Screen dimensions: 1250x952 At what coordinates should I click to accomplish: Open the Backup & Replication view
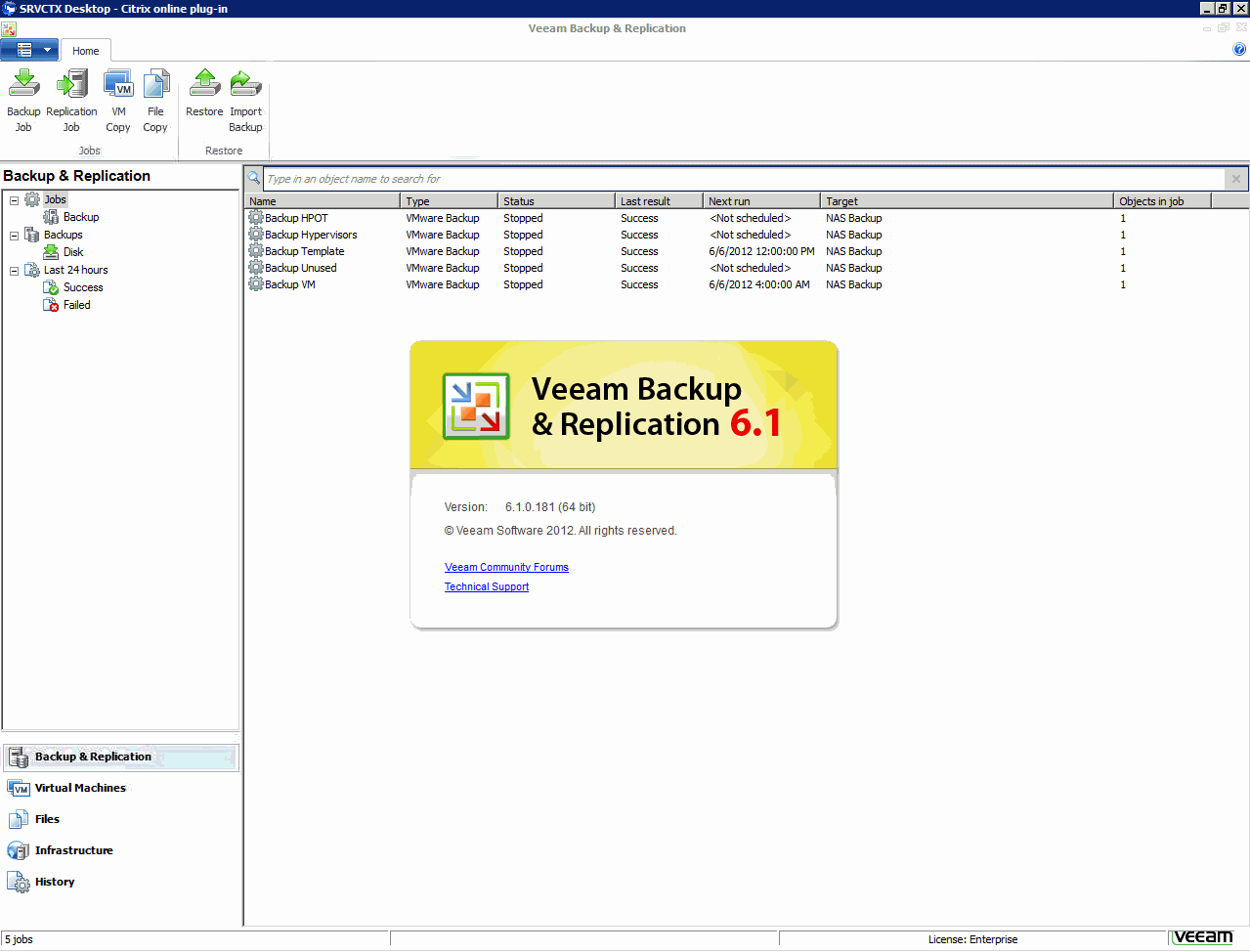pos(120,757)
